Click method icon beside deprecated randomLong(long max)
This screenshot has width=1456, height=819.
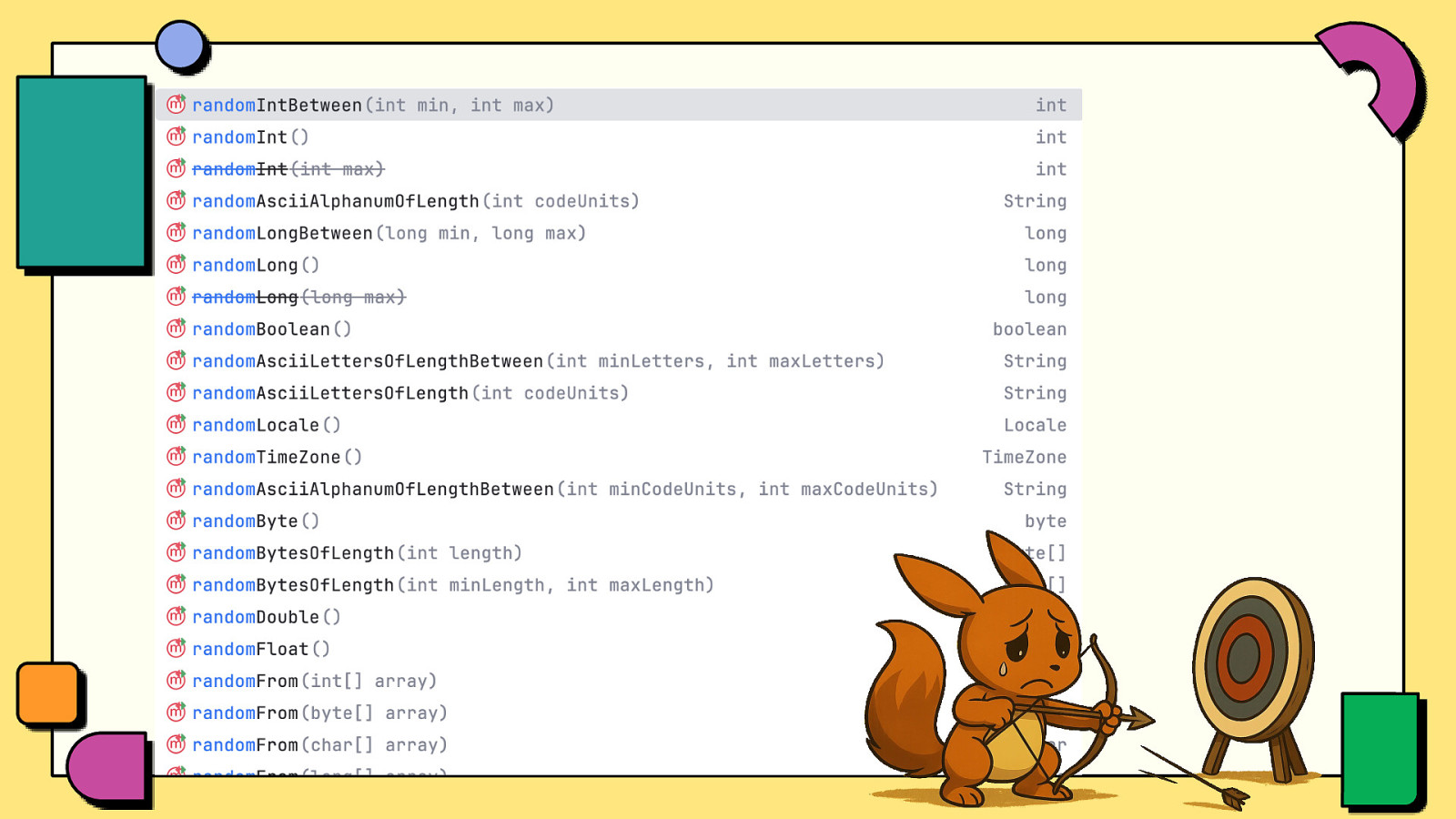176,297
